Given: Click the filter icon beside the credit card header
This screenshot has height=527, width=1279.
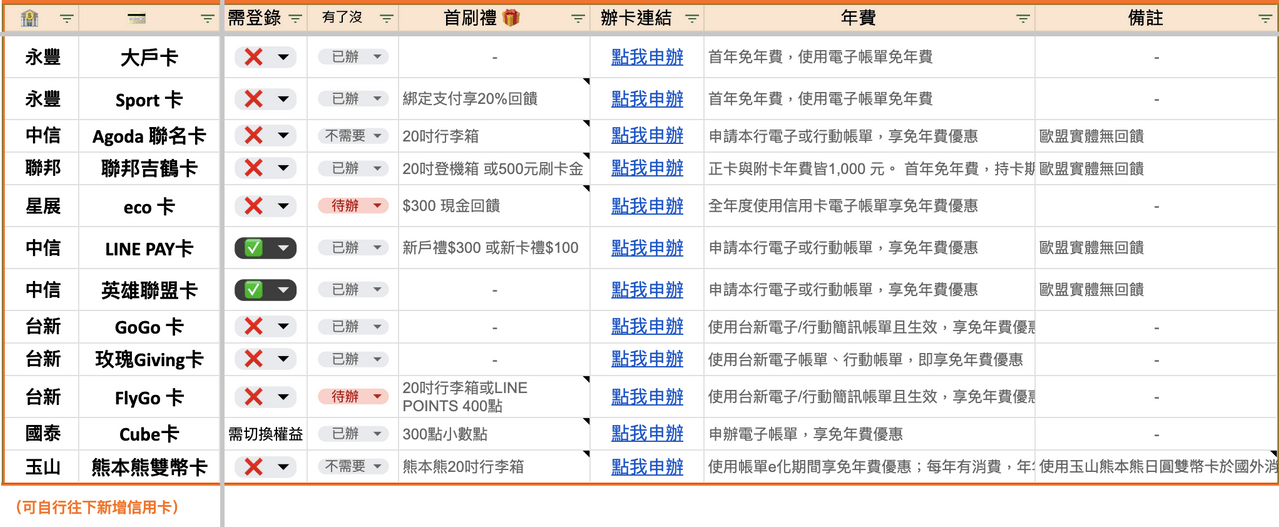Looking at the screenshot, I should point(207,19).
